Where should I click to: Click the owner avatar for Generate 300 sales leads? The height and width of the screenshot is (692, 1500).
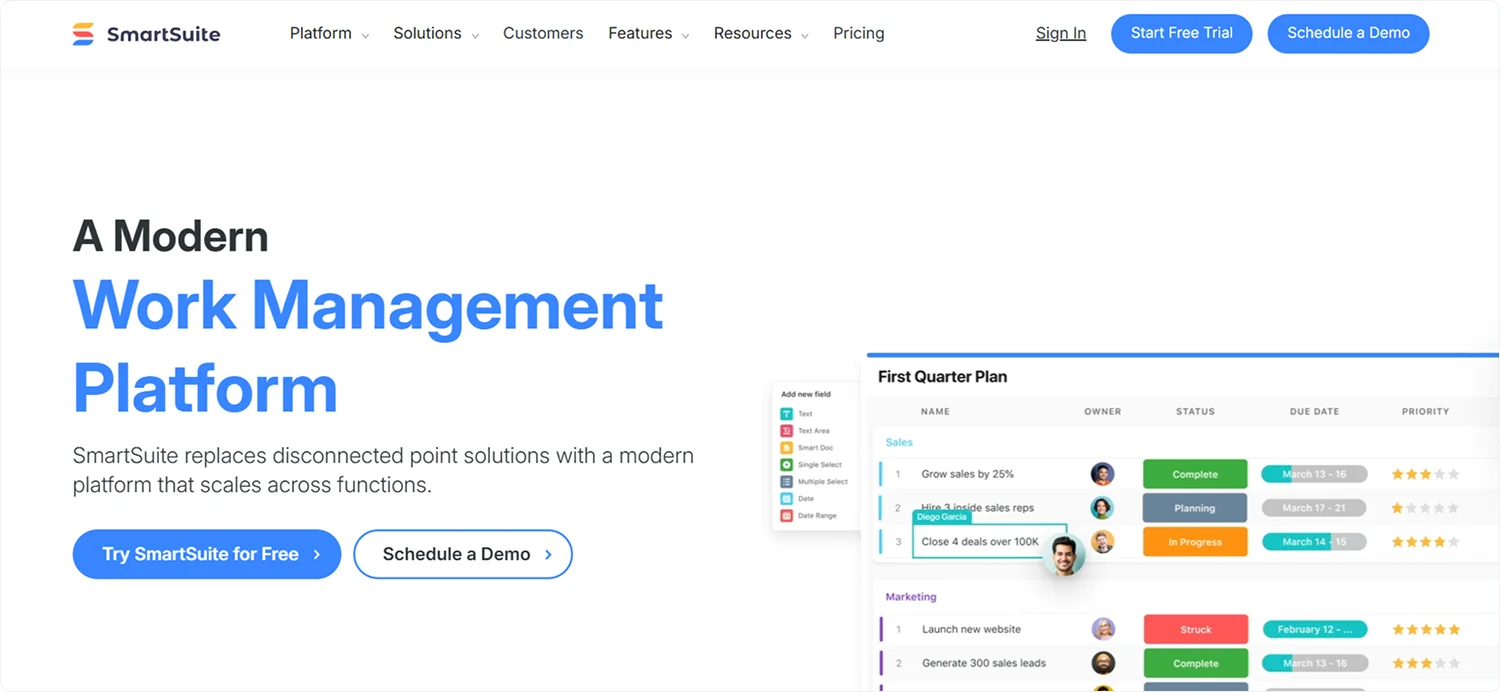[x=1102, y=663]
